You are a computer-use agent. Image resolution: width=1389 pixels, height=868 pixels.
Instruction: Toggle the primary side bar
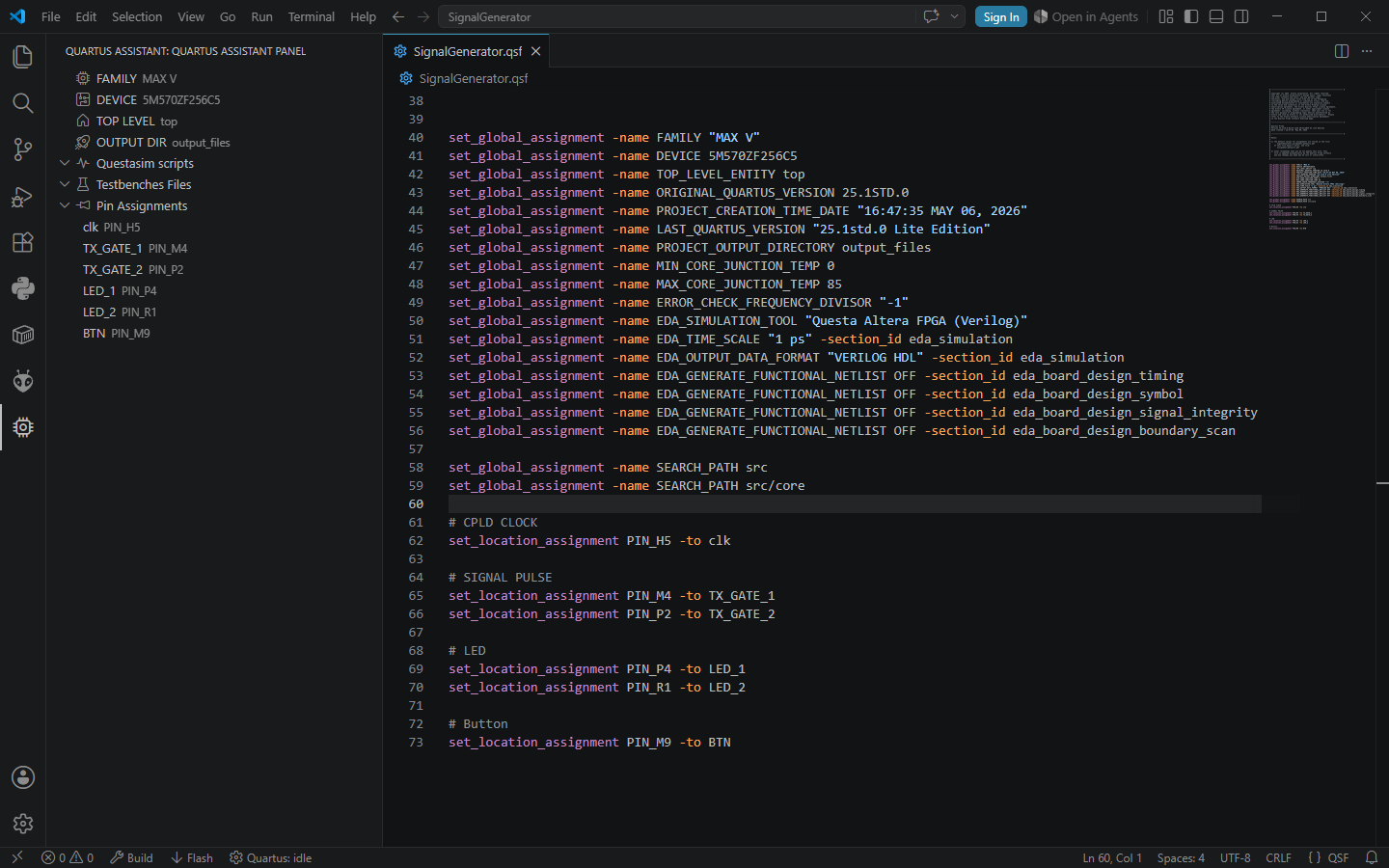[1191, 16]
